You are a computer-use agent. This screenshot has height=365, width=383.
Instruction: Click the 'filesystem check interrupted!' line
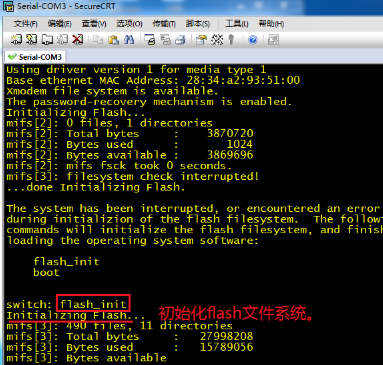point(133,176)
